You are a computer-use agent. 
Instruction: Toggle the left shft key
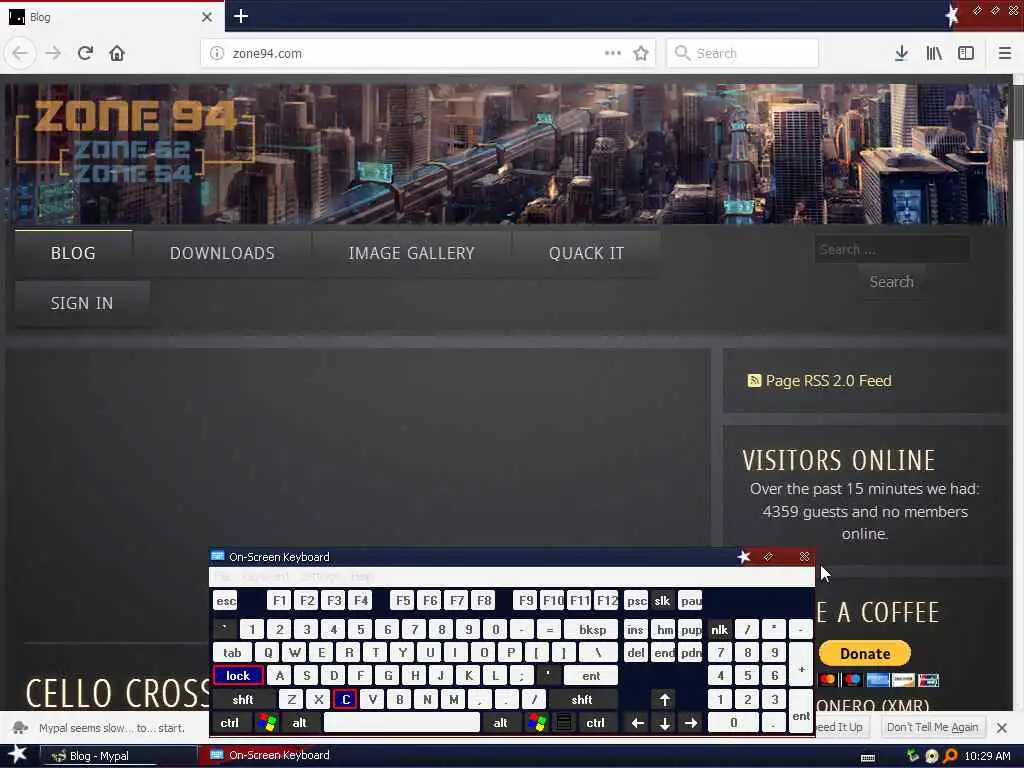[244, 699]
